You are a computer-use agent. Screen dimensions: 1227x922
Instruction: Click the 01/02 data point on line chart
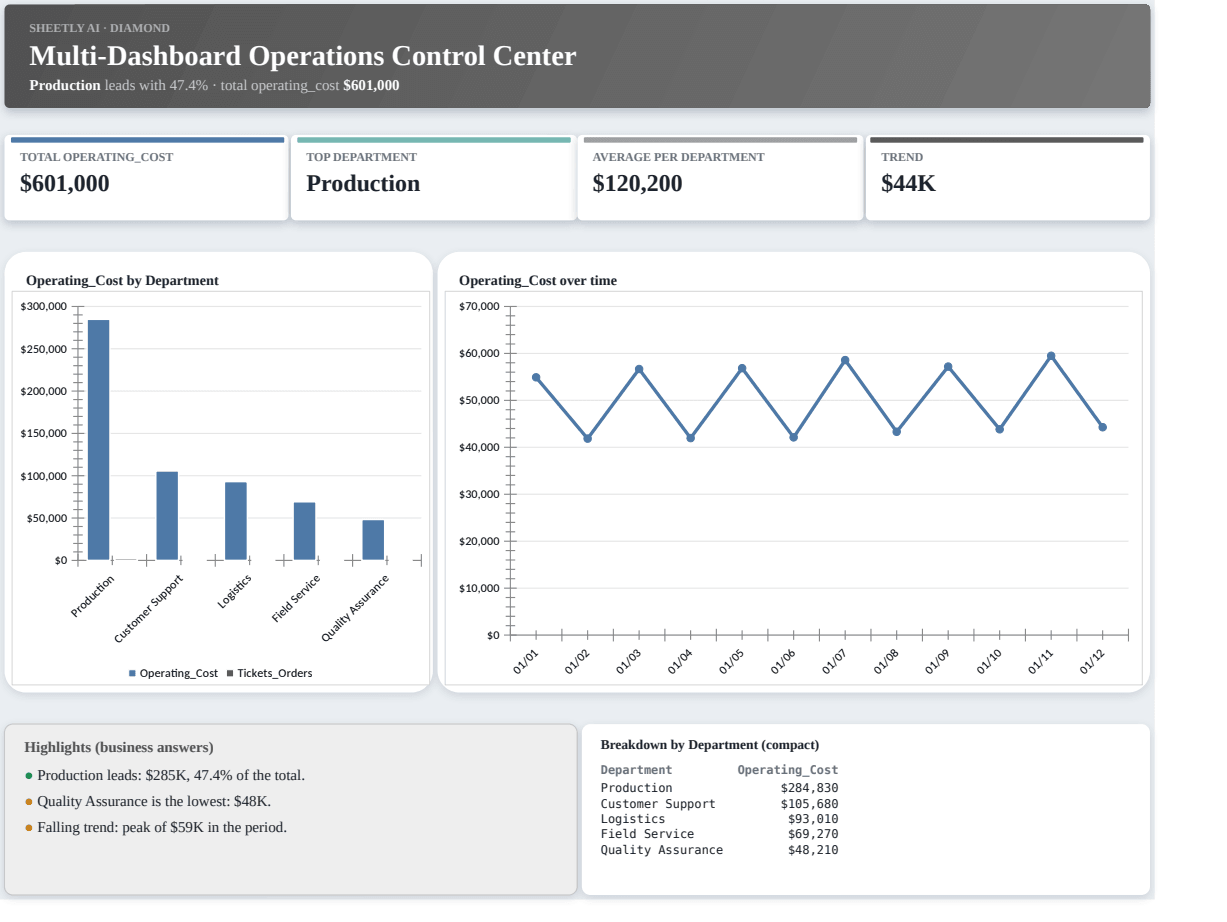587,438
